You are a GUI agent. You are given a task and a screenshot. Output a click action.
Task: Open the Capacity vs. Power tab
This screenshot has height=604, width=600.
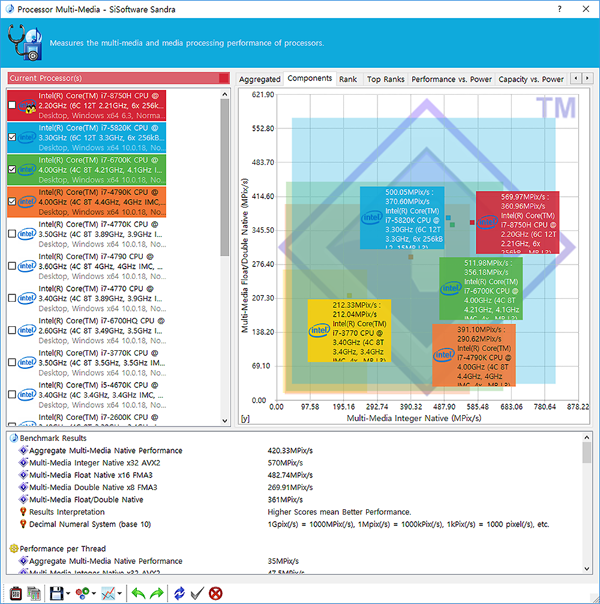[x=531, y=79]
